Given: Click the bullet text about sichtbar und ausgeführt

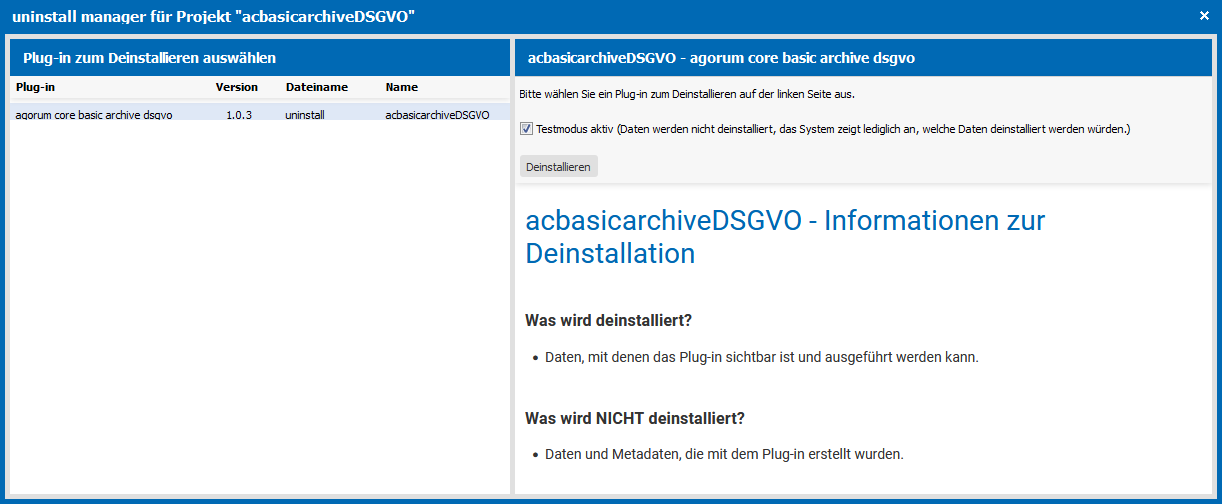Looking at the screenshot, I should (x=761, y=357).
